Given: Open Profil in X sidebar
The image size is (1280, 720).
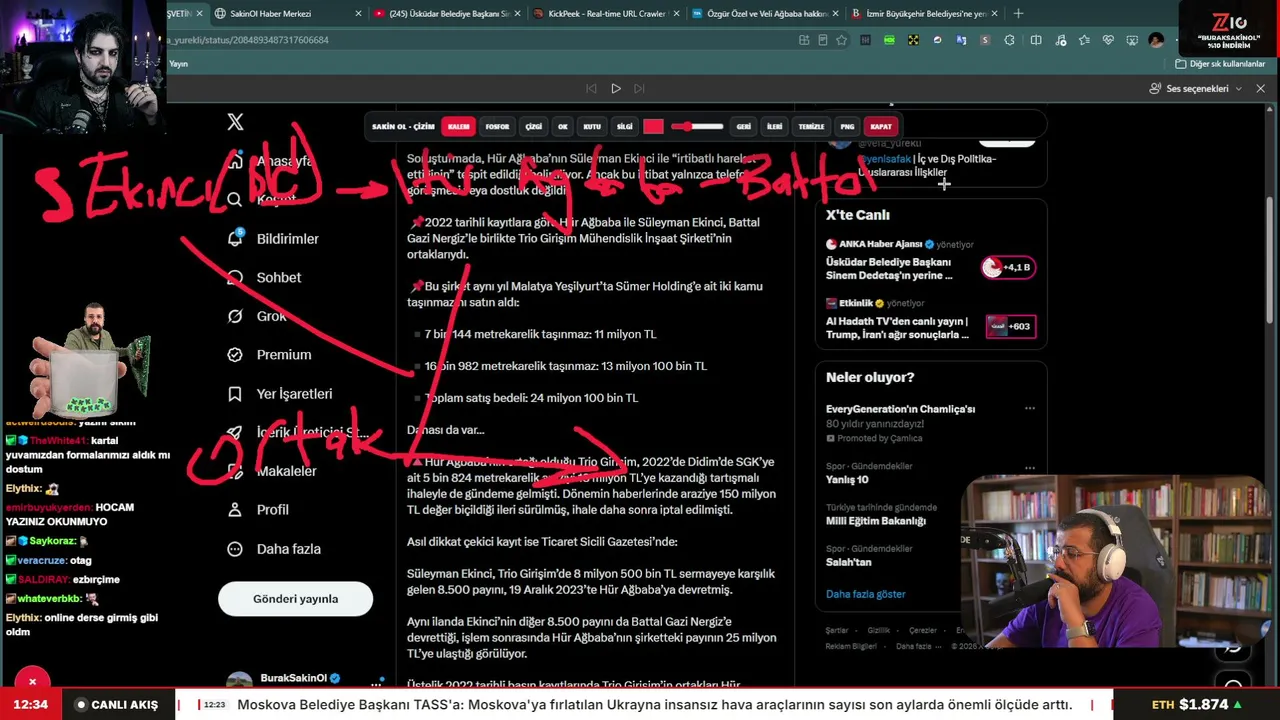Looking at the screenshot, I should 258,510.
